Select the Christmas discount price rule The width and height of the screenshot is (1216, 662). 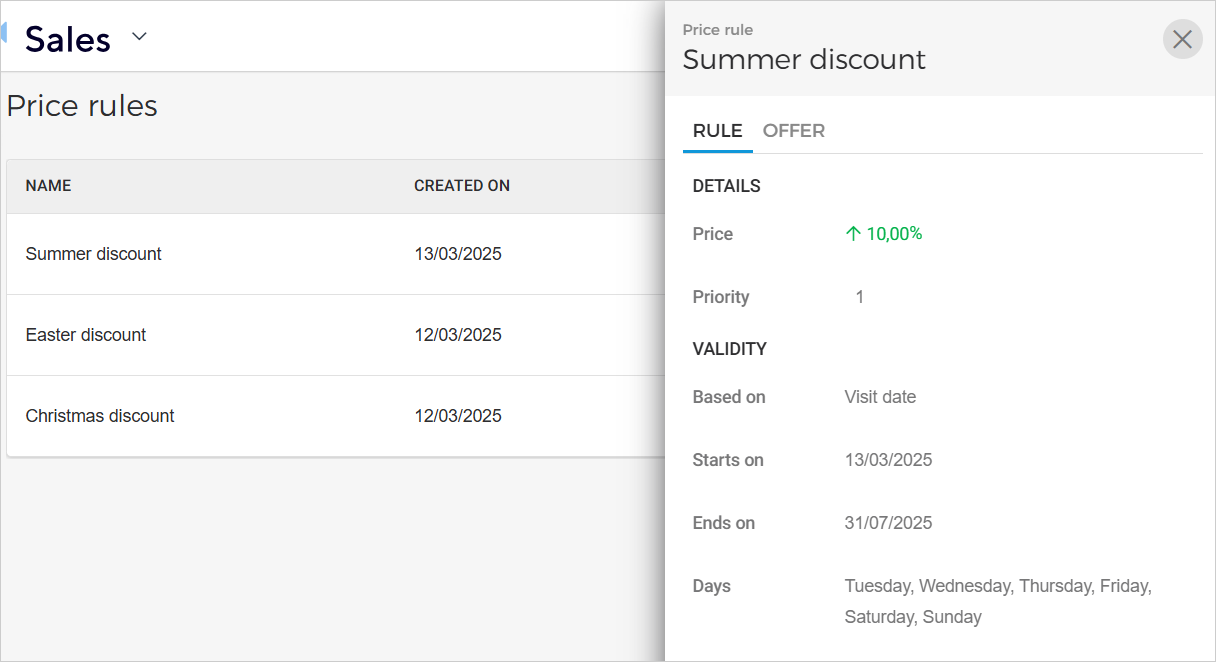click(100, 416)
